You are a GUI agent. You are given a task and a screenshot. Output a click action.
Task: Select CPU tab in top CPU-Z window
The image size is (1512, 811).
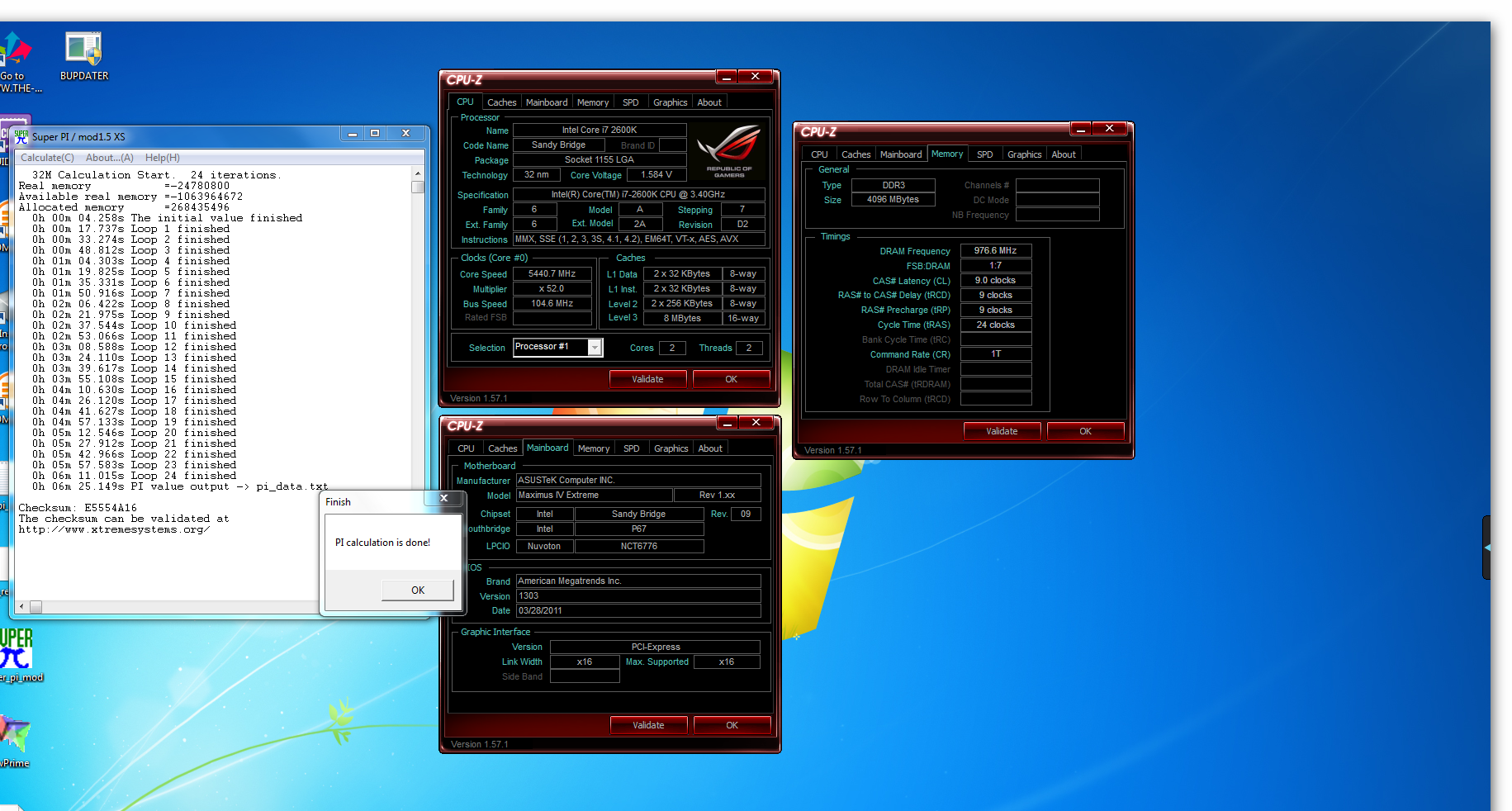click(x=466, y=102)
